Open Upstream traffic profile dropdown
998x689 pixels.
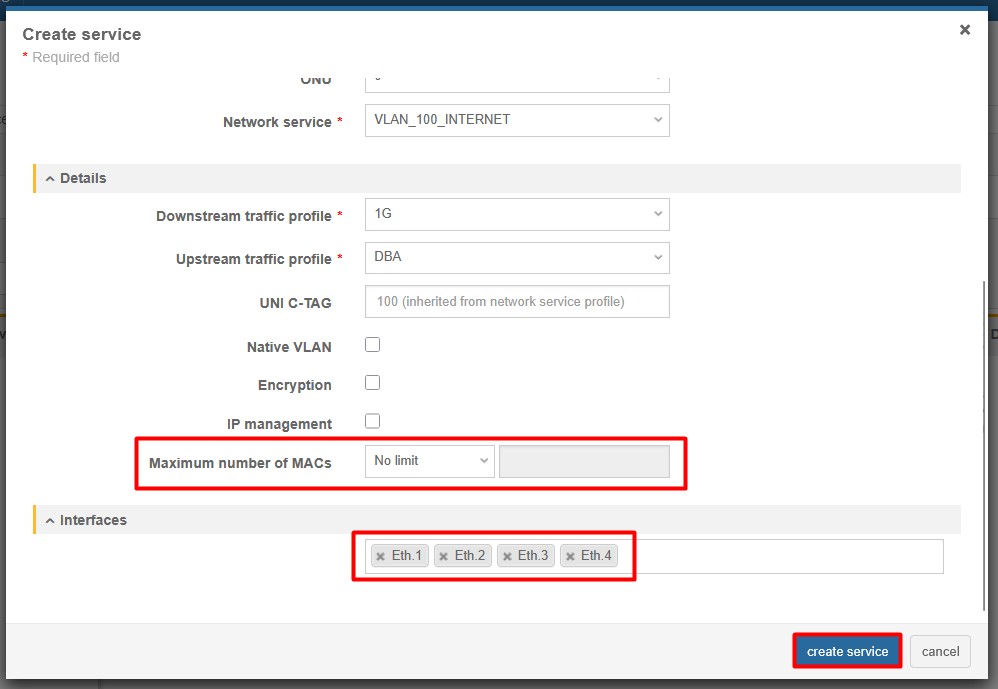click(x=516, y=257)
